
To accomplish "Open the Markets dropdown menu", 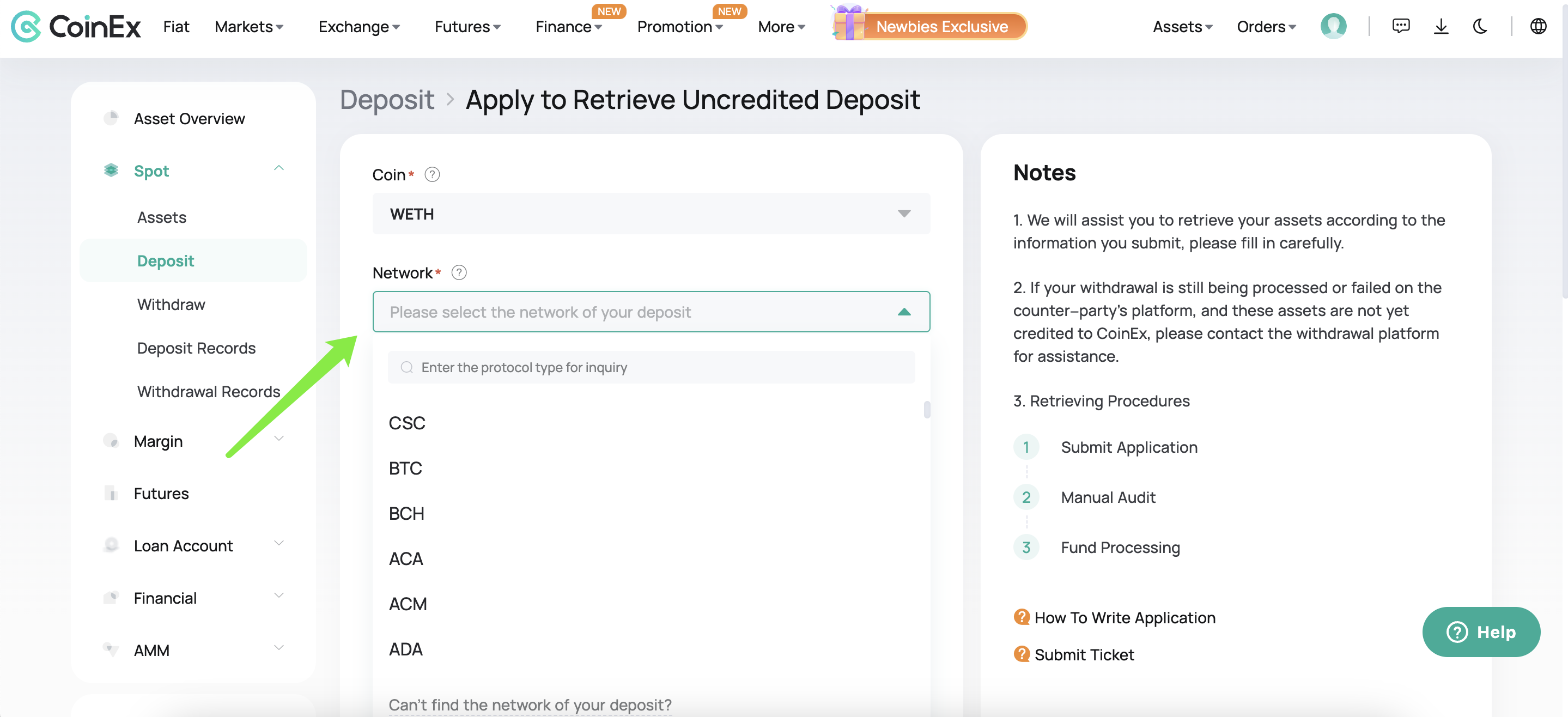I will pyautogui.click(x=250, y=27).
